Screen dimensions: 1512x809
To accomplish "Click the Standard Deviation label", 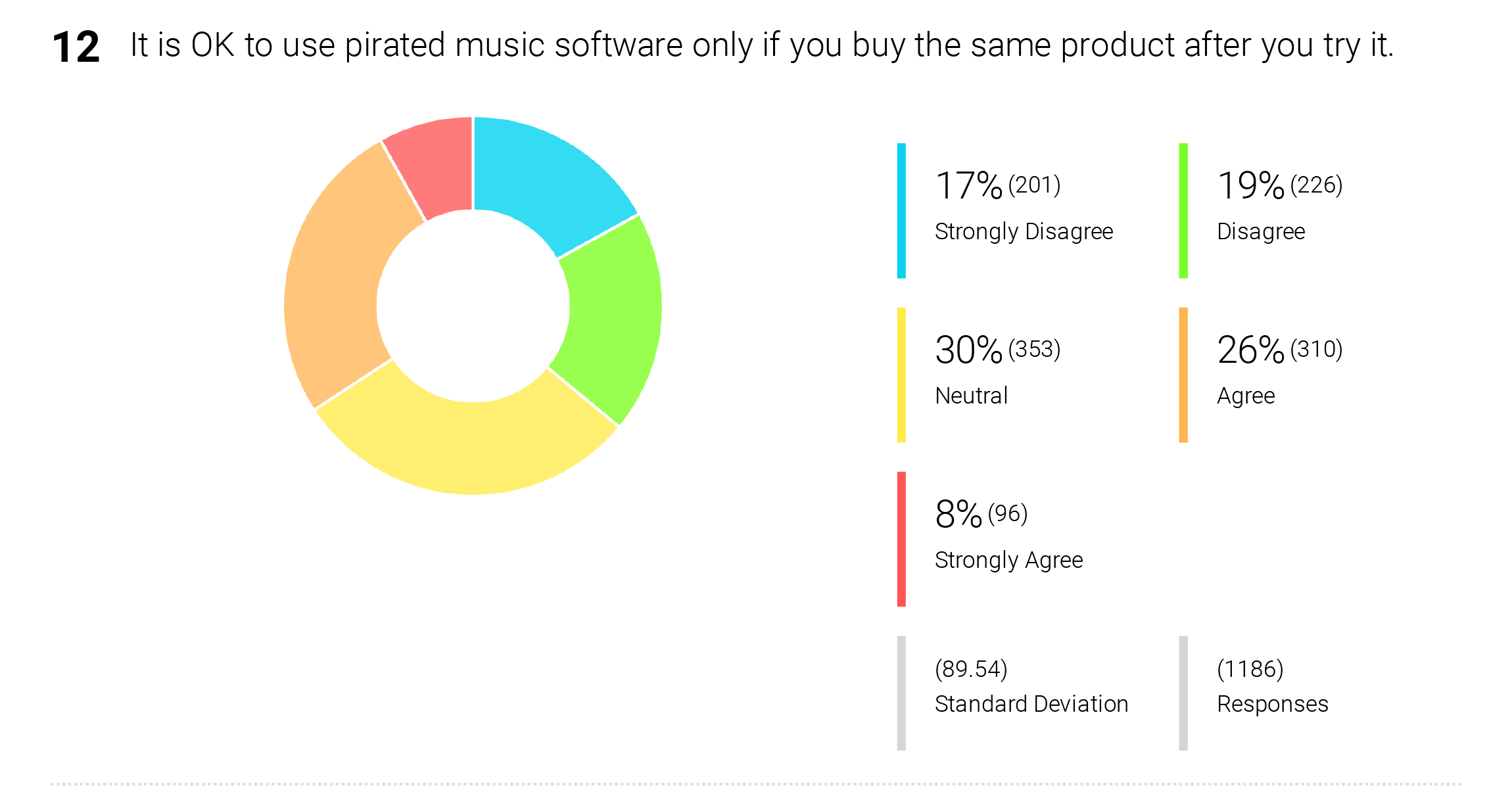I will pyautogui.click(x=1031, y=704).
